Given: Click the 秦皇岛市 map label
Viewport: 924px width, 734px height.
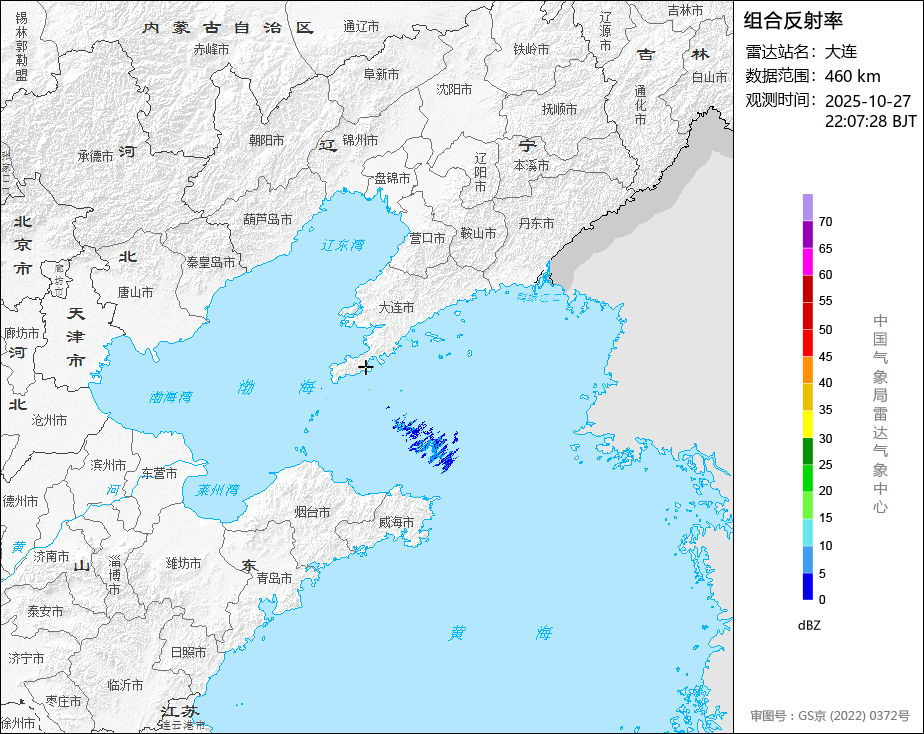Looking at the screenshot, I should pyautogui.click(x=211, y=262).
